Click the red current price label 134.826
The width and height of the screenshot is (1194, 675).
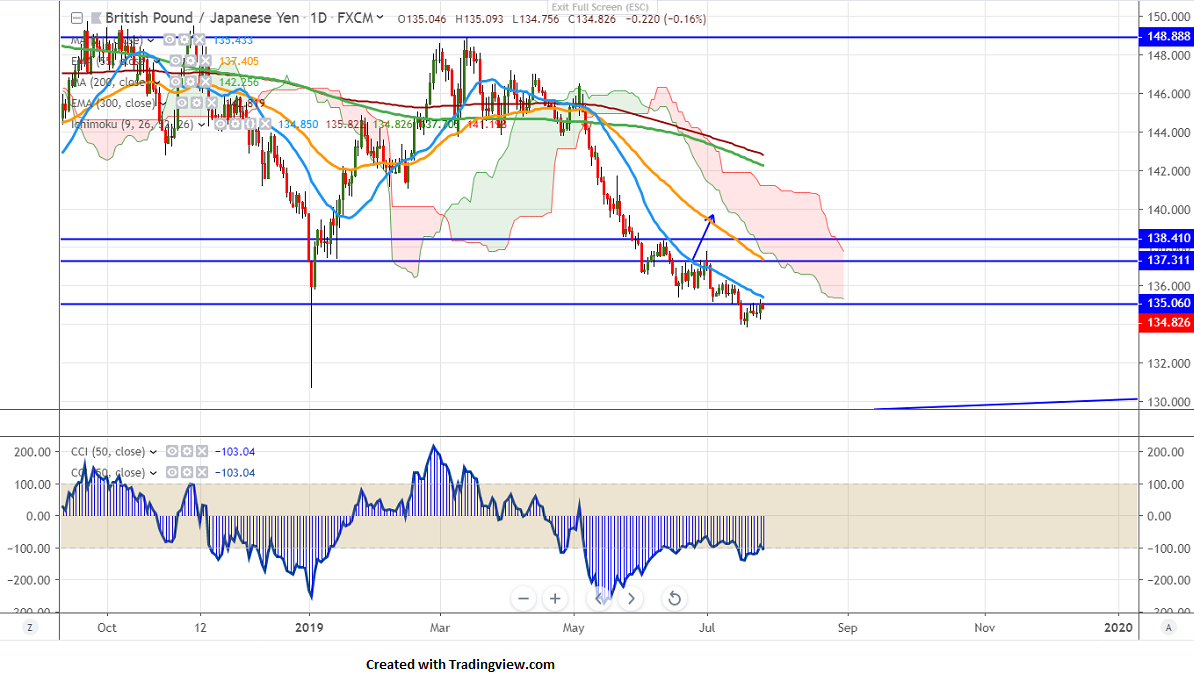tap(1166, 323)
